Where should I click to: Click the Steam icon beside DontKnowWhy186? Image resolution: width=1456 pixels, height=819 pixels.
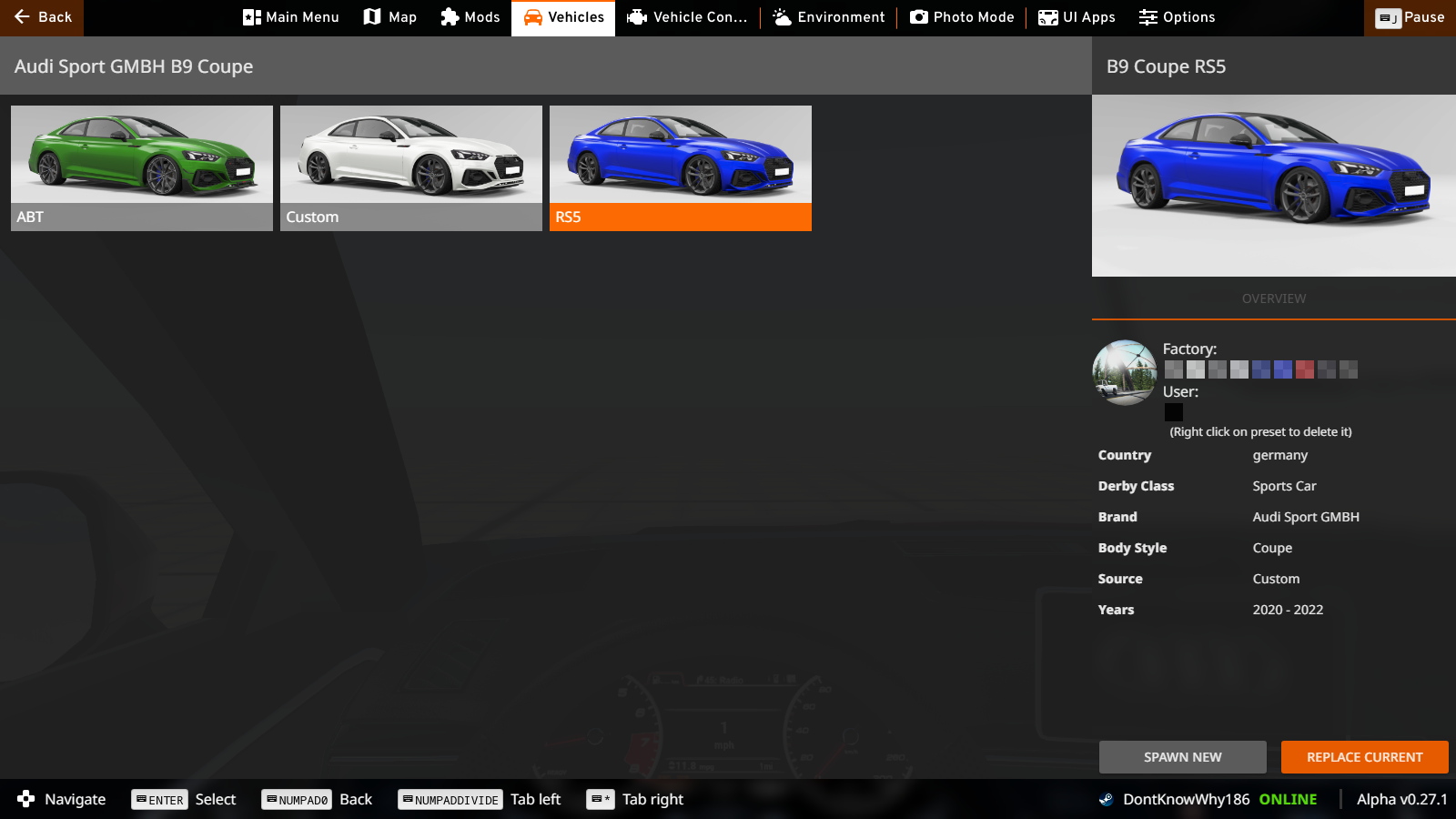[x=1107, y=800]
